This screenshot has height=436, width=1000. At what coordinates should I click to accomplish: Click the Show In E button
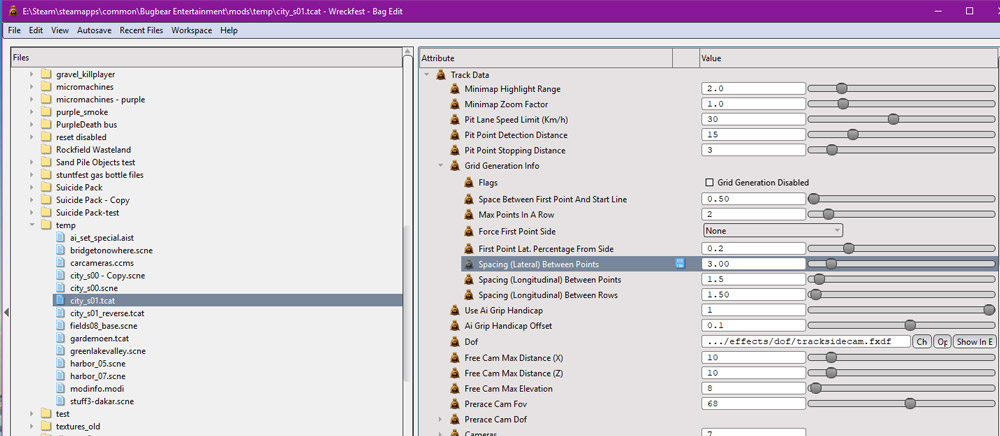click(x=974, y=342)
